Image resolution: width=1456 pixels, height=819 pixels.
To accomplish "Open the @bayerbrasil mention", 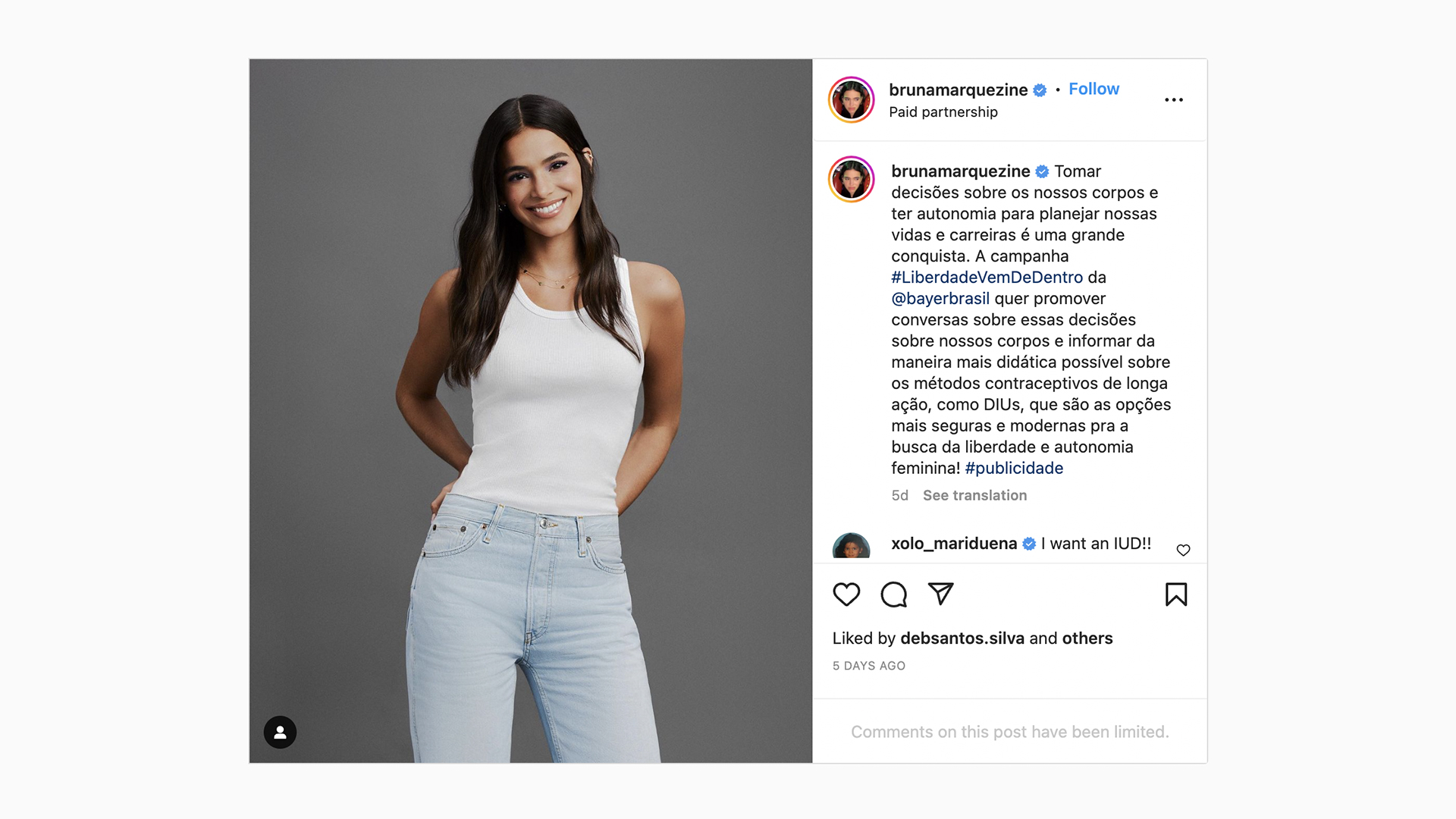I will coord(940,299).
